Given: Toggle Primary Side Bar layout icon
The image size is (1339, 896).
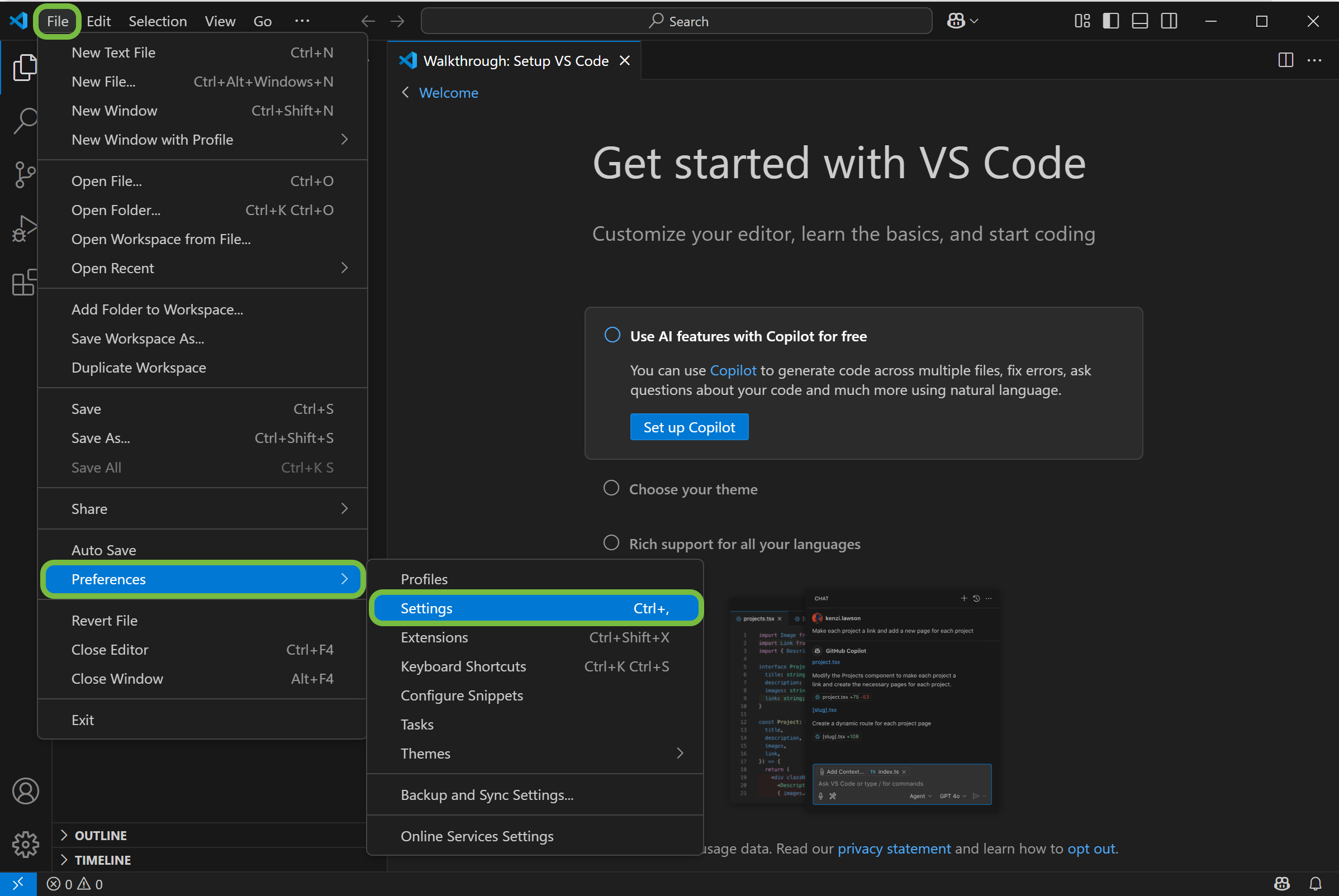Looking at the screenshot, I should (1111, 21).
